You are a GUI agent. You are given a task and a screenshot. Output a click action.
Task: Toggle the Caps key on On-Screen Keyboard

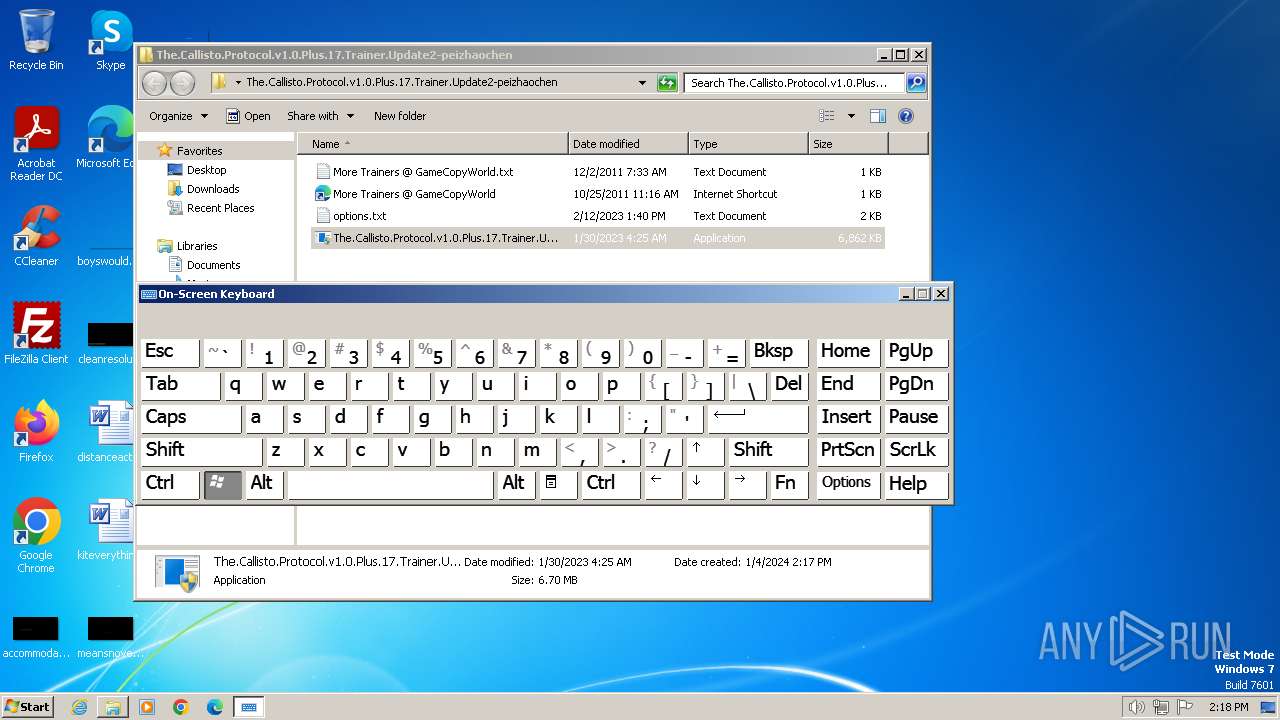tap(191, 418)
